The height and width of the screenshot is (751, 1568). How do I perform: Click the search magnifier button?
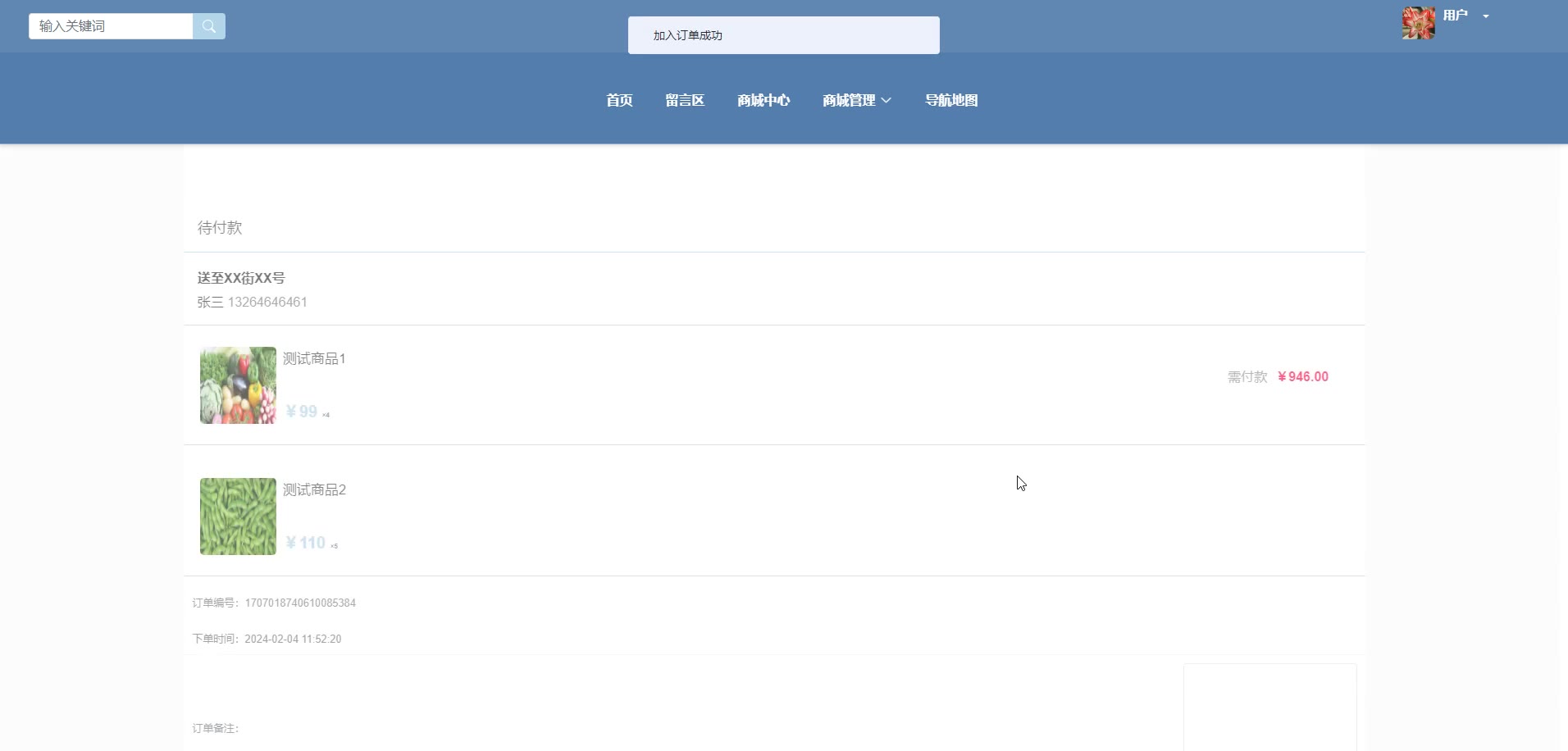pos(209,26)
